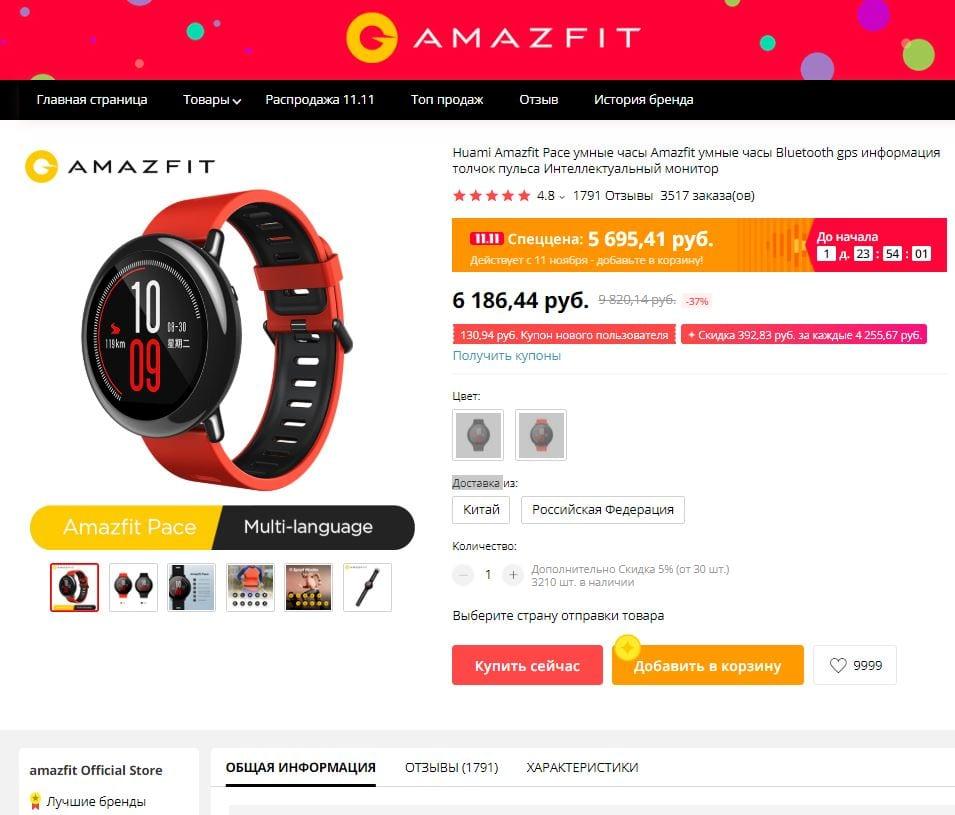The width and height of the screenshot is (955, 815).
Task: Click the Лучшие бренды badge icon
Action: 36,800
